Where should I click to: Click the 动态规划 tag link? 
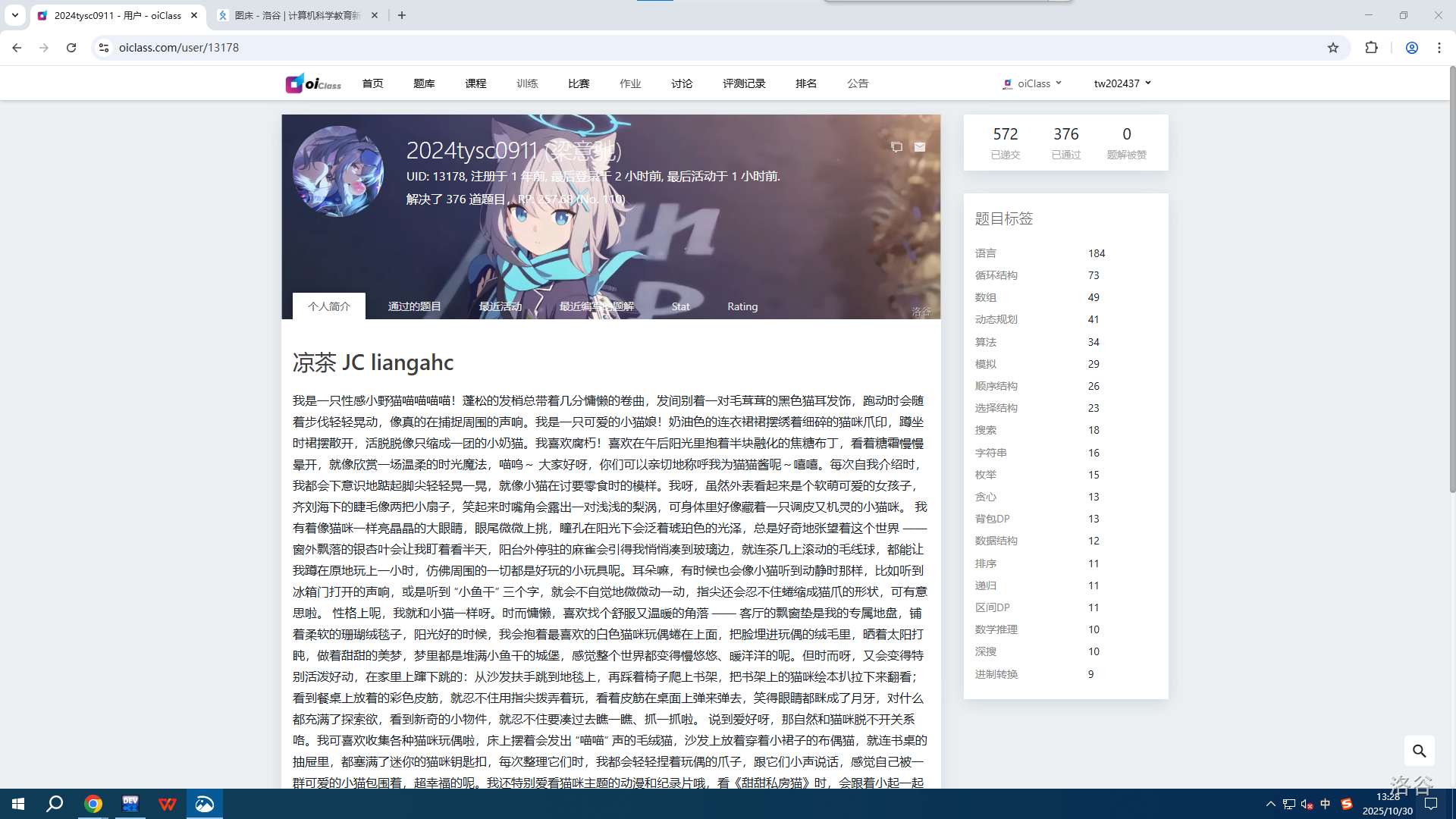tap(996, 319)
